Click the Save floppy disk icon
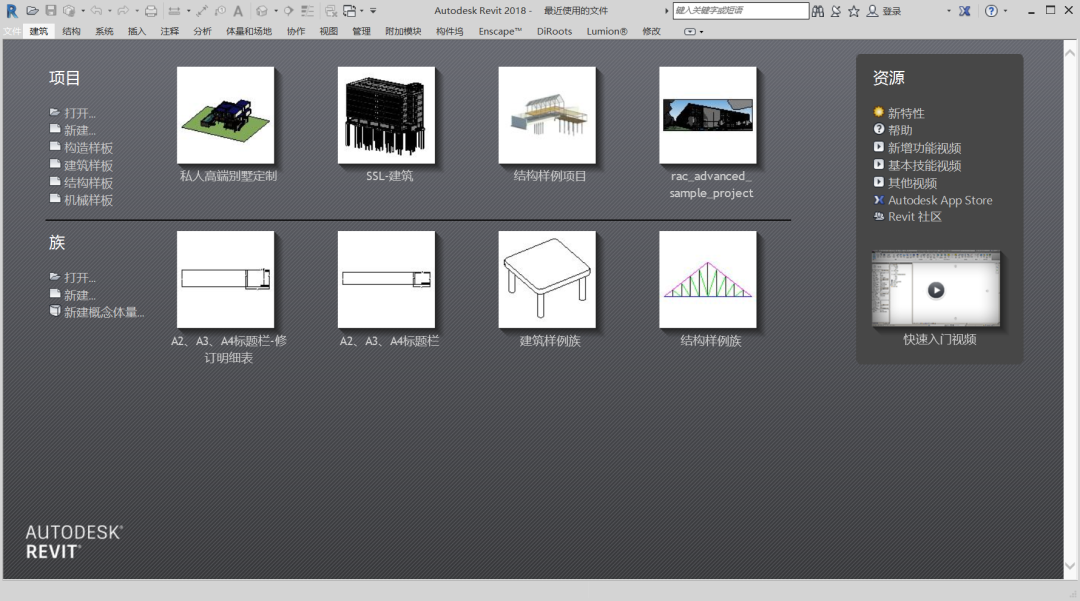 click(x=51, y=11)
